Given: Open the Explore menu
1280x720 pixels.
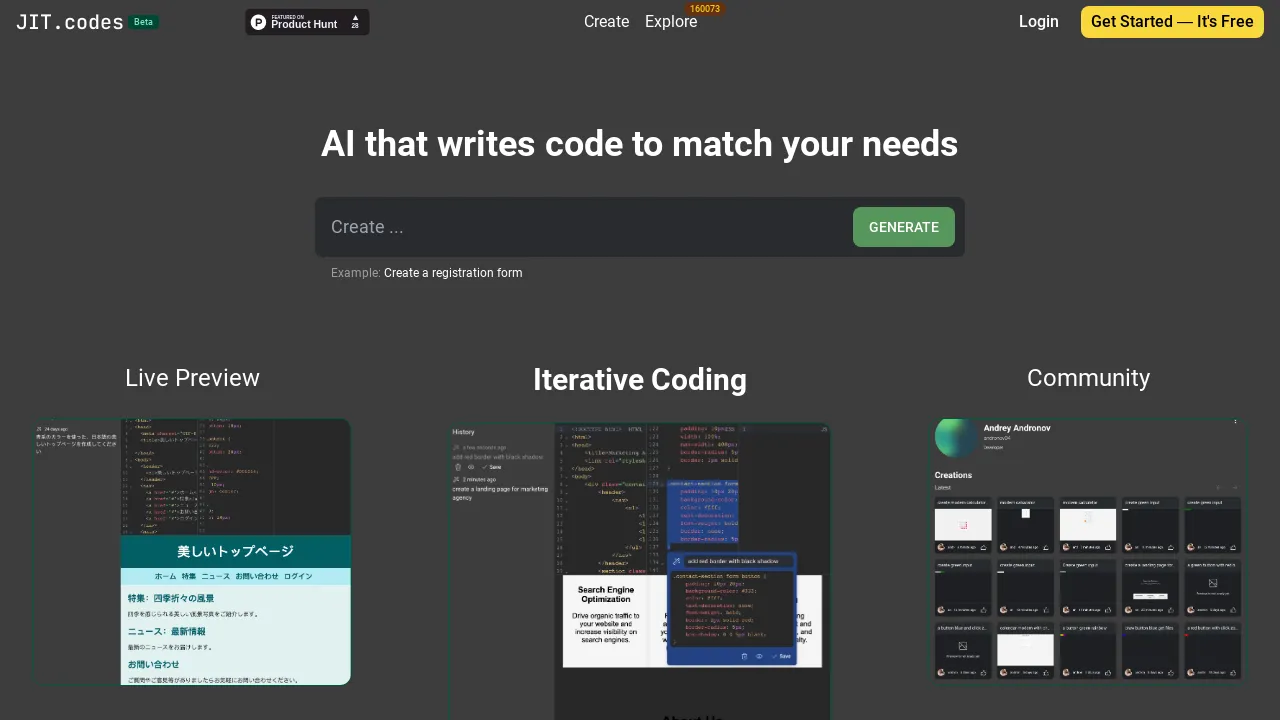Looking at the screenshot, I should [x=670, y=21].
